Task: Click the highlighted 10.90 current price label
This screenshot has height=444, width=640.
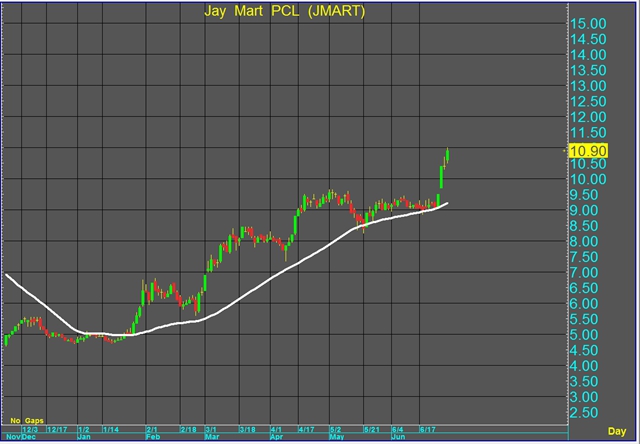Action: click(589, 151)
